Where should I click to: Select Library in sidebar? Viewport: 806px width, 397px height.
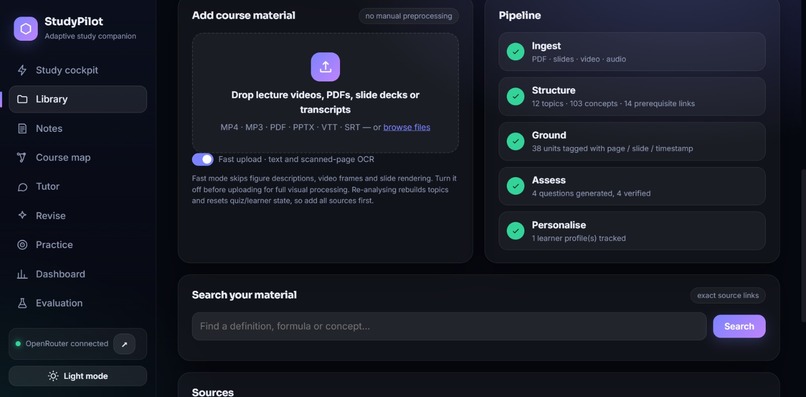78,99
